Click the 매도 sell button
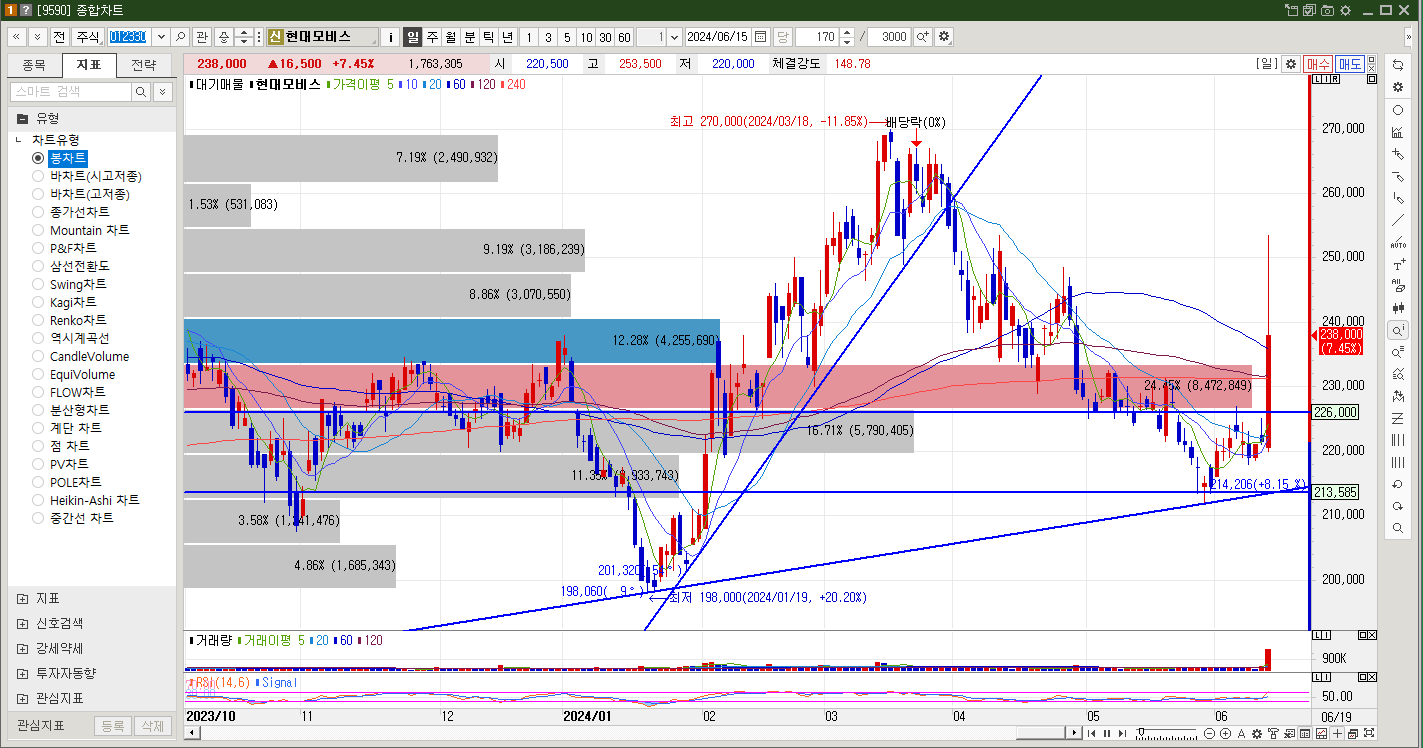Image resolution: width=1423 pixels, height=748 pixels. click(x=1350, y=64)
